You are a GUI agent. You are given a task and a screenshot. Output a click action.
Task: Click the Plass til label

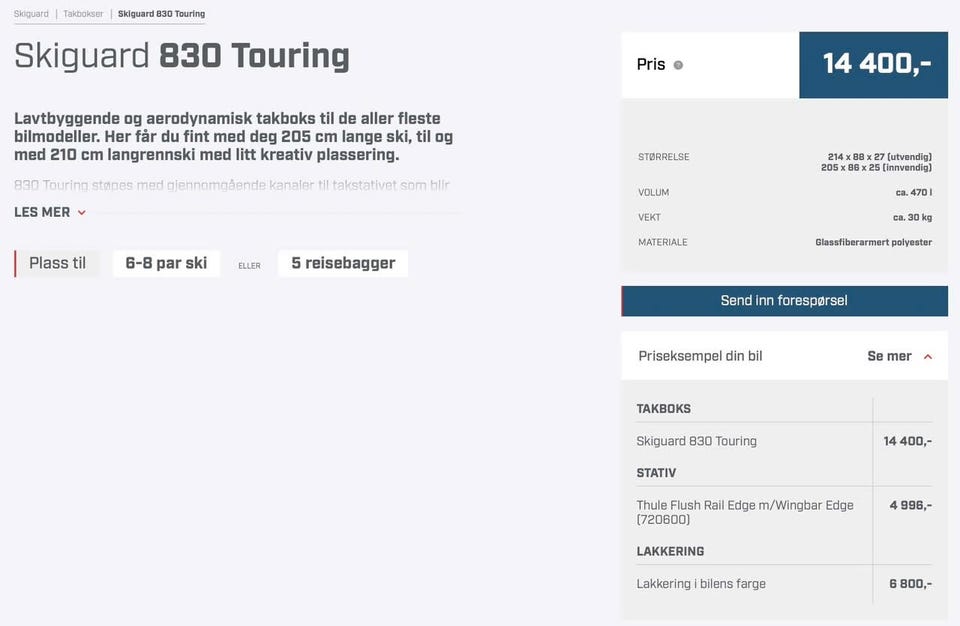pos(57,263)
